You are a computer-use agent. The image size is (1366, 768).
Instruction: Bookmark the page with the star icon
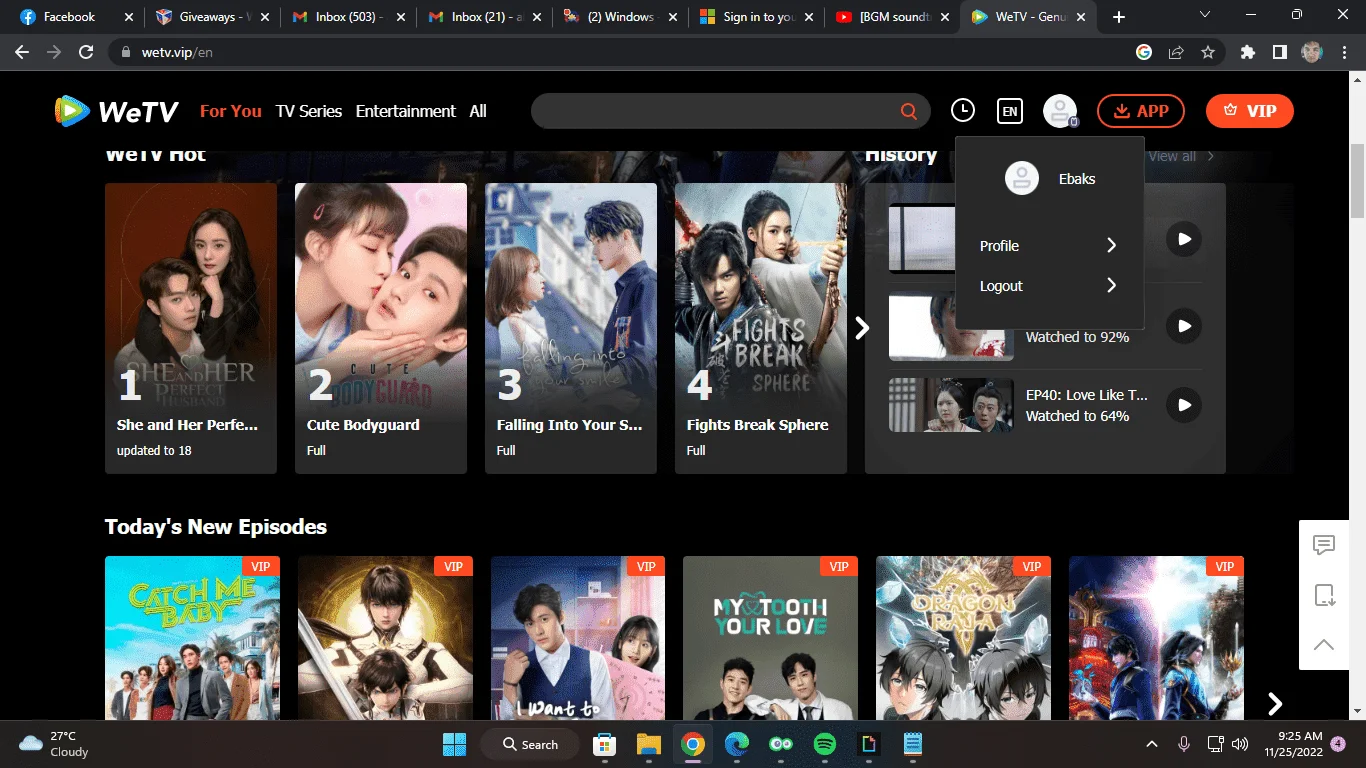(1208, 52)
